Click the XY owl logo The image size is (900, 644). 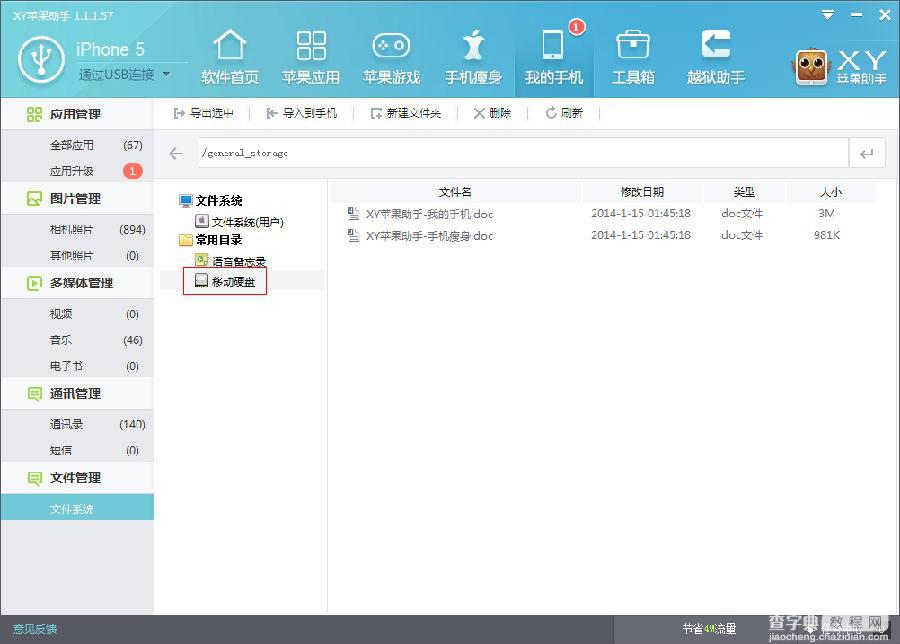(x=811, y=66)
